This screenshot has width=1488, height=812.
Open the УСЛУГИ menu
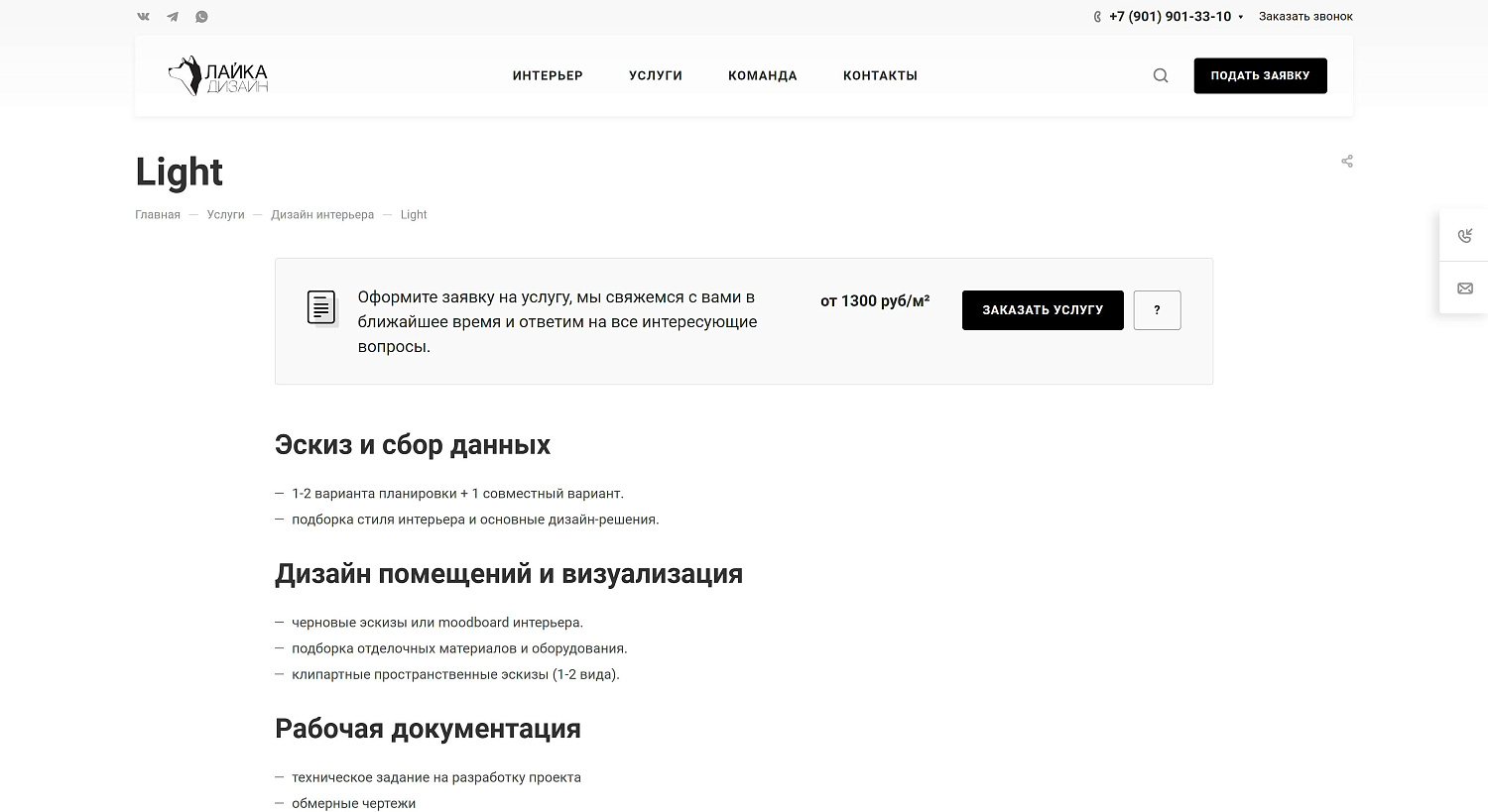(x=655, y=74)
